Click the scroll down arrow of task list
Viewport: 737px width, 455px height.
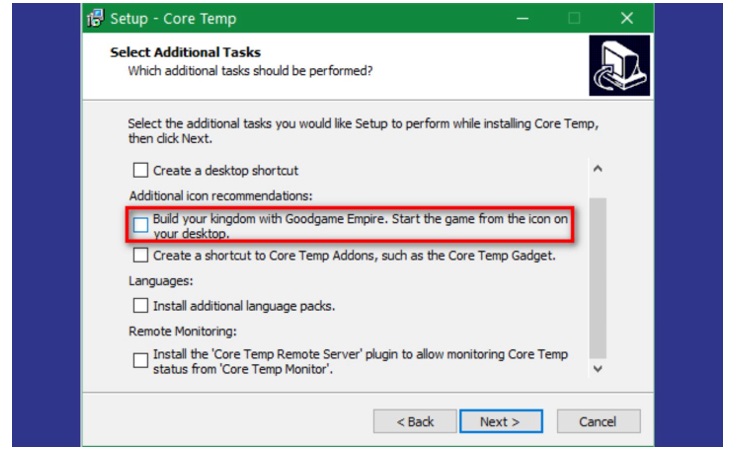[x=598, y=369]
